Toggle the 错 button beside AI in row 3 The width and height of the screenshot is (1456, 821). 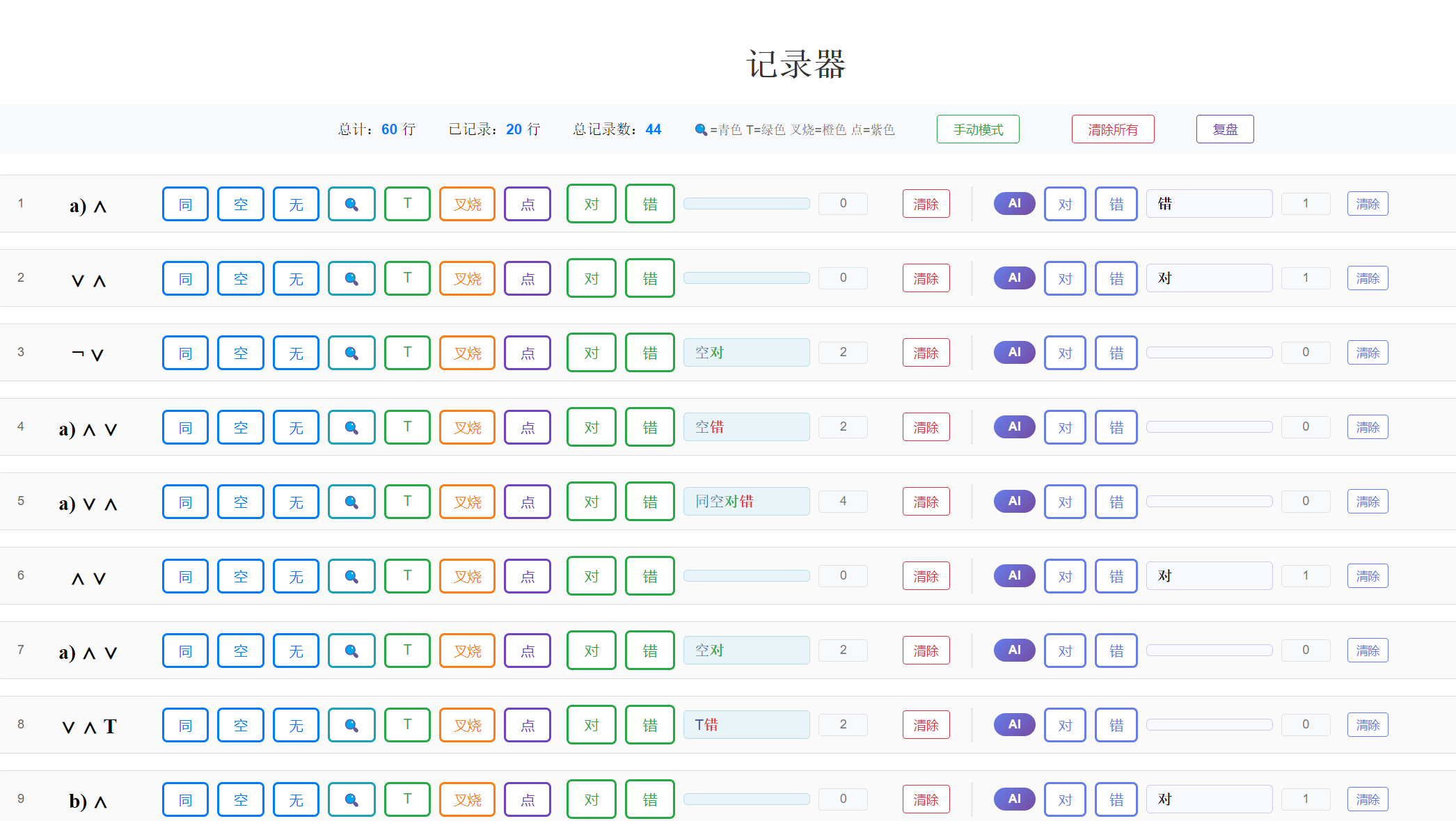pyautogui.click(x=1116, y=353)
